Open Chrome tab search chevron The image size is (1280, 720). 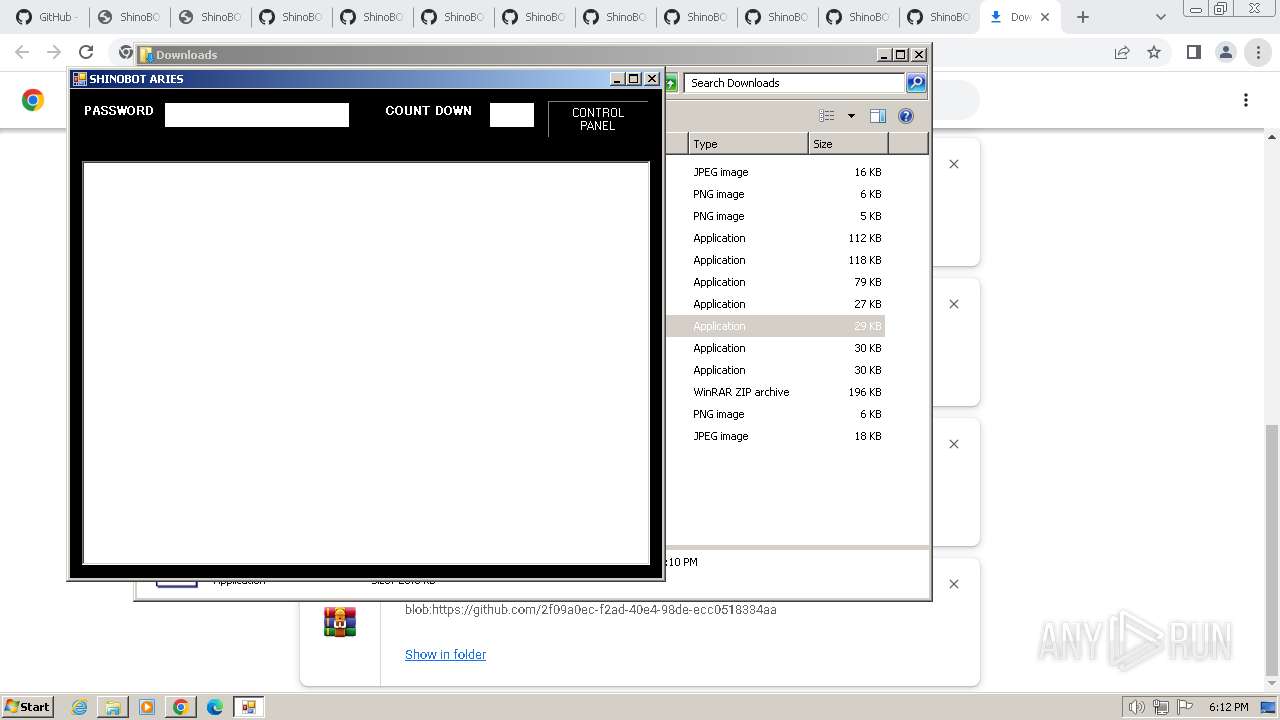pyautogui.click(x=1160, y=17)
